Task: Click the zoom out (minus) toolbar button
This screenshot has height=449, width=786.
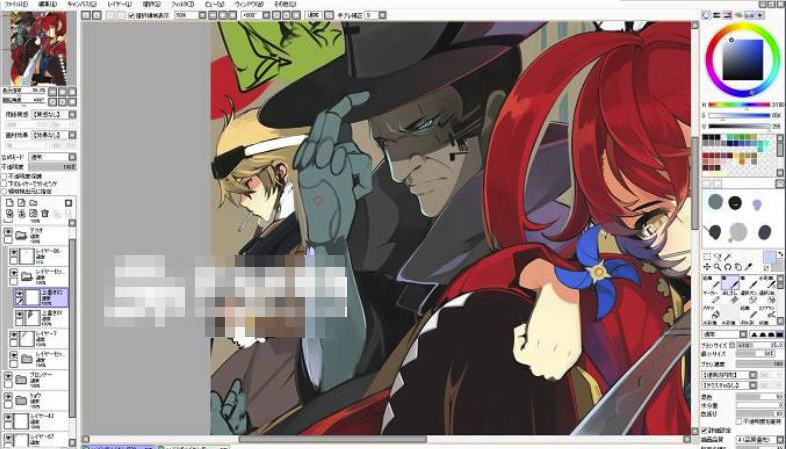Action: tap(213, 16)
